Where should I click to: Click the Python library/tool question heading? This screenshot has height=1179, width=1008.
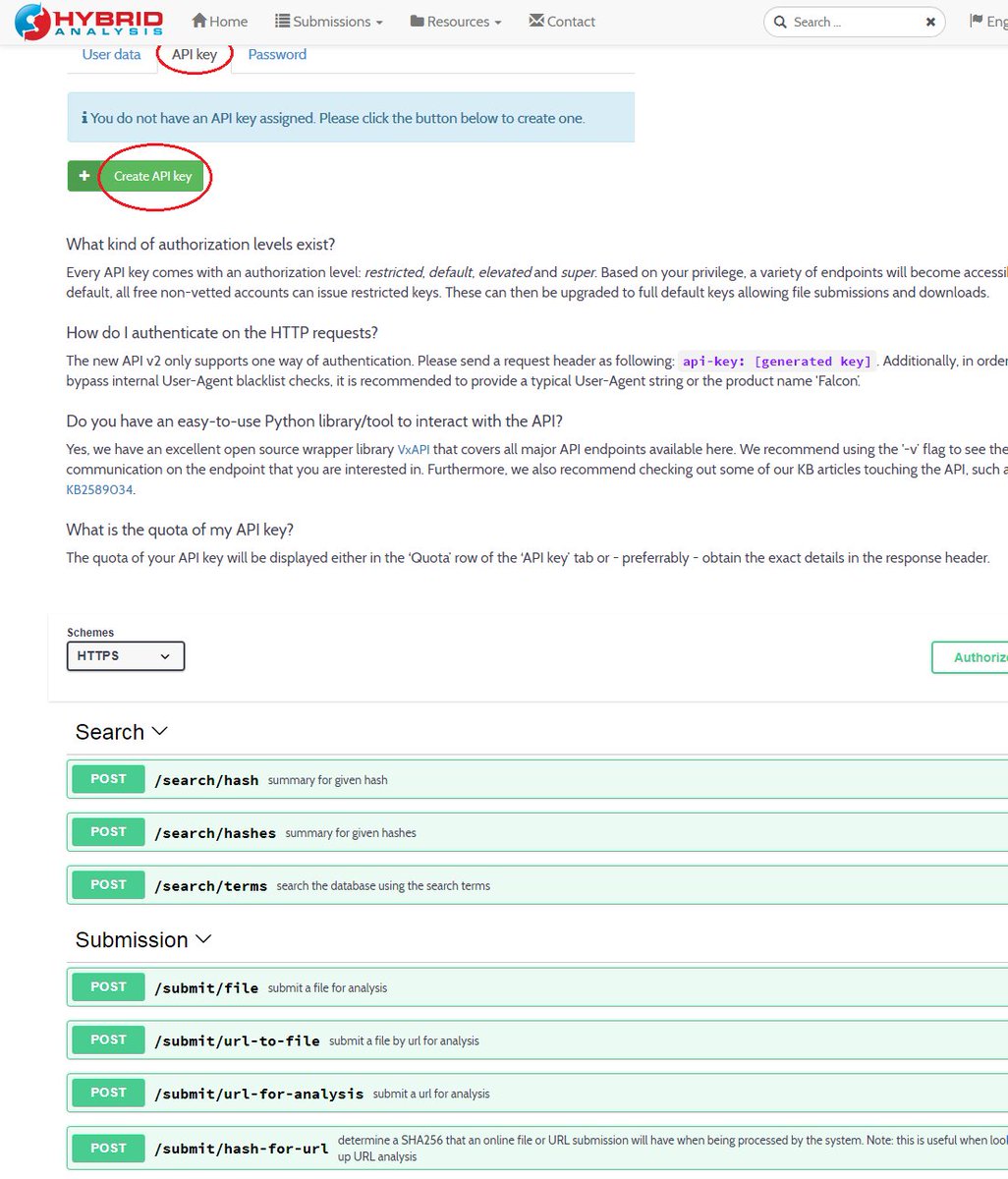pos(314,421)
